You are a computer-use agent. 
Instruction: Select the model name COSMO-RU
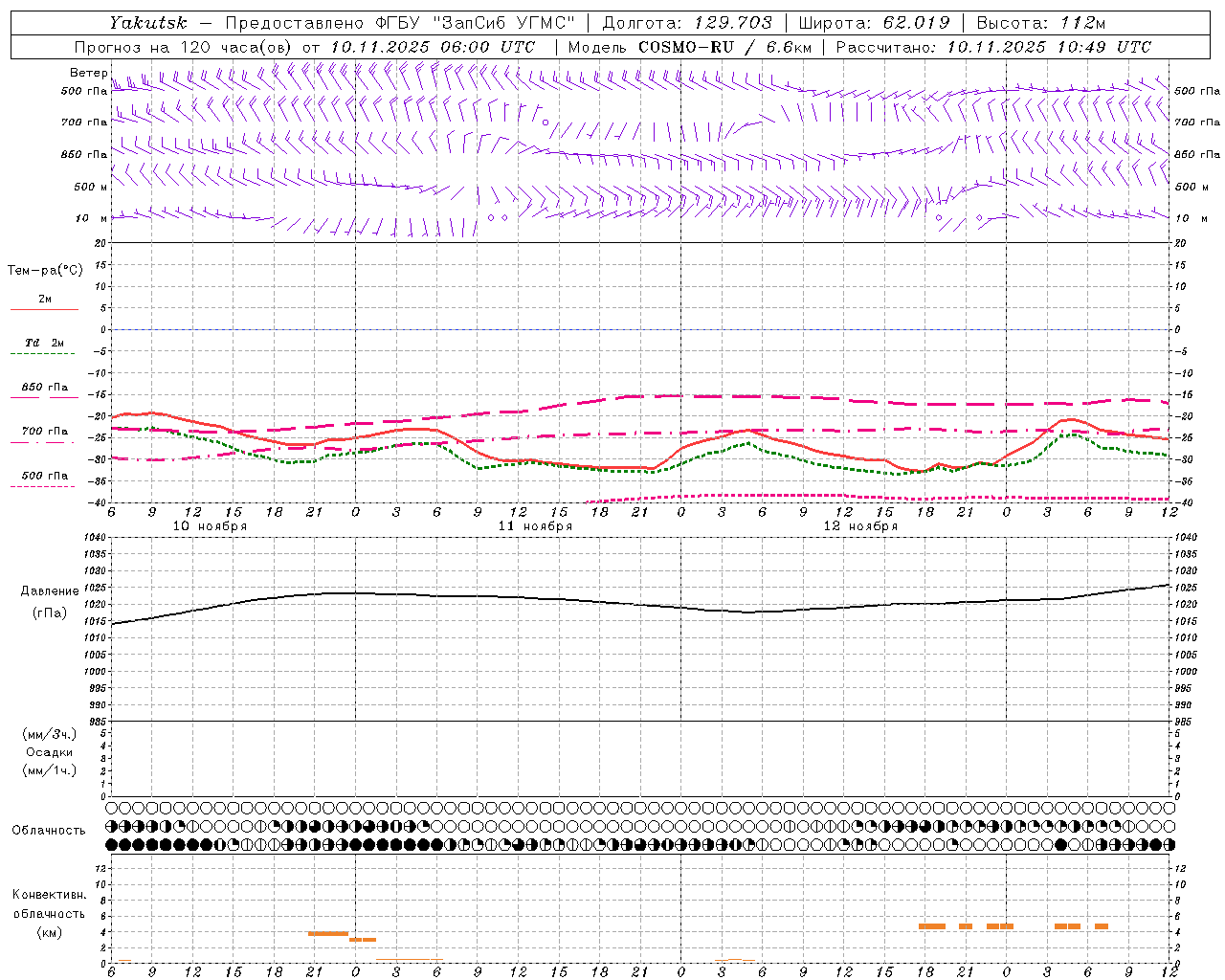[686, 47]
